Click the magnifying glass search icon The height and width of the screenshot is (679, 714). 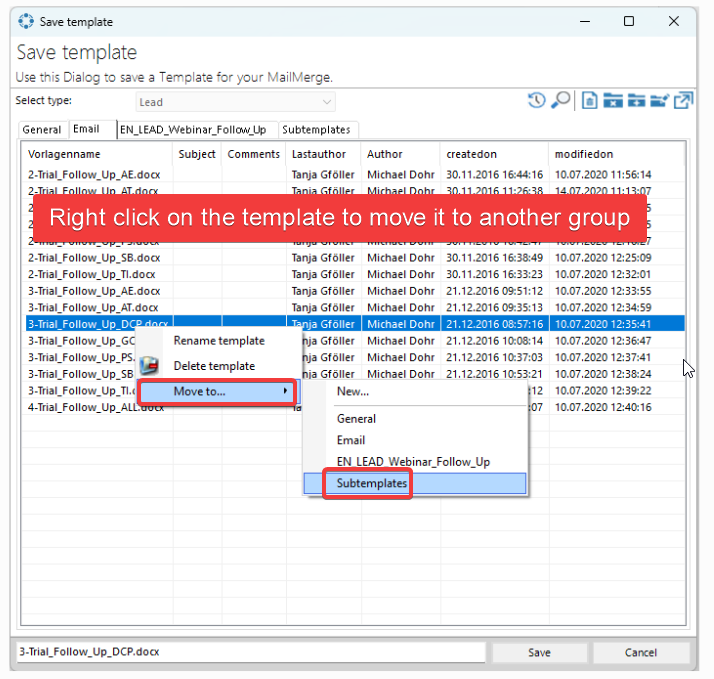pyautogui.click(x=561, y=100)
